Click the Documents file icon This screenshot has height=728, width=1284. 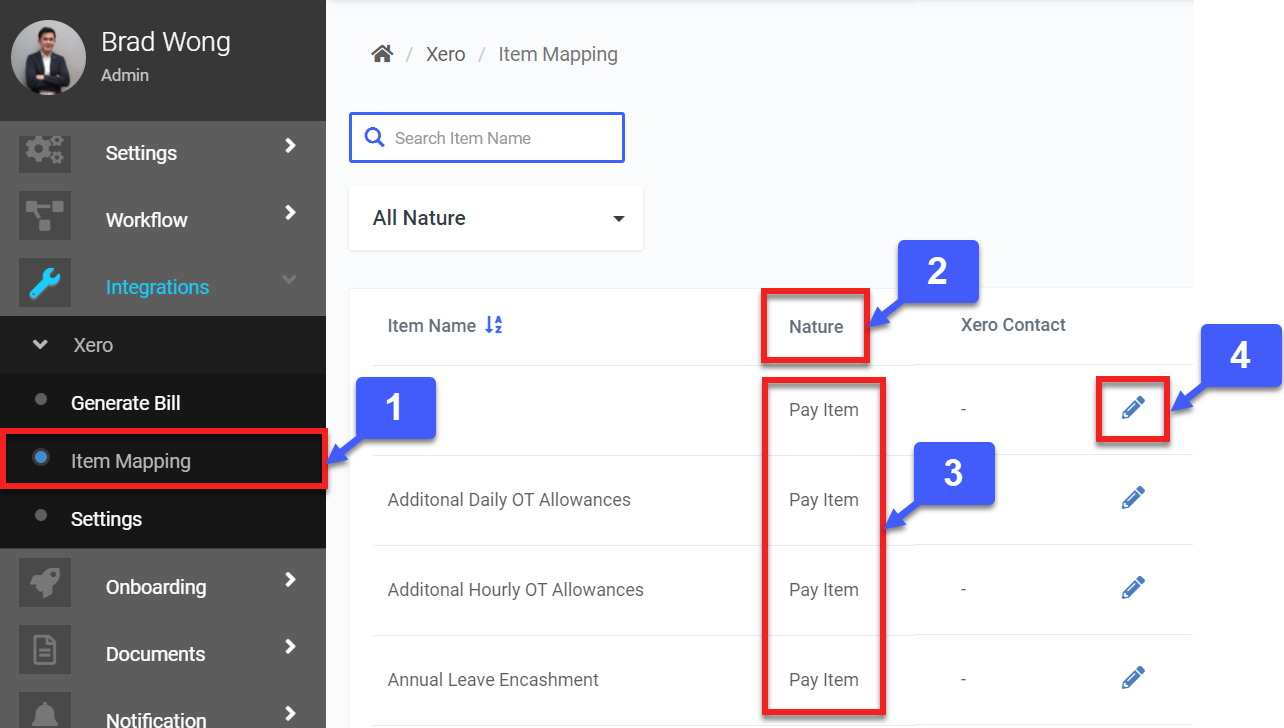pos(45,652)
